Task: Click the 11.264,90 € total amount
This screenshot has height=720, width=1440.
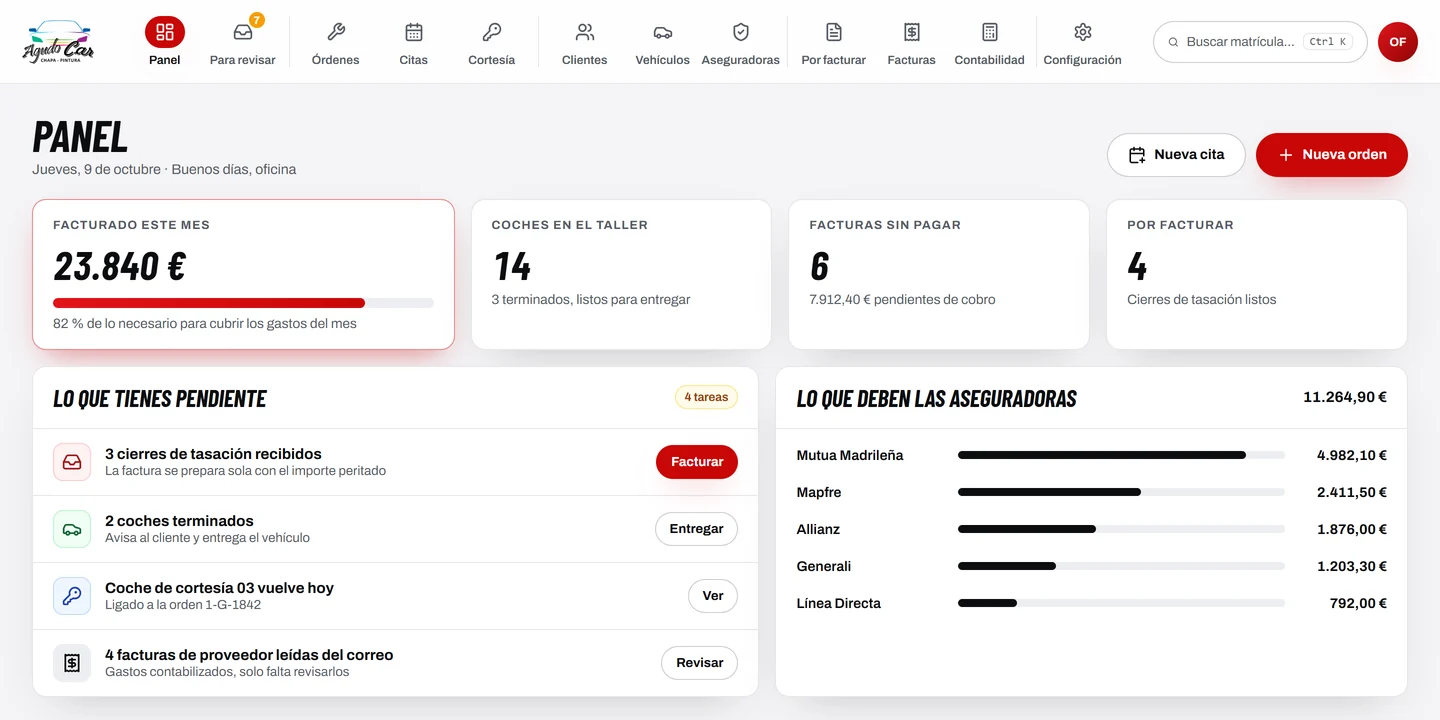Action: click(x=1345, y=397)
